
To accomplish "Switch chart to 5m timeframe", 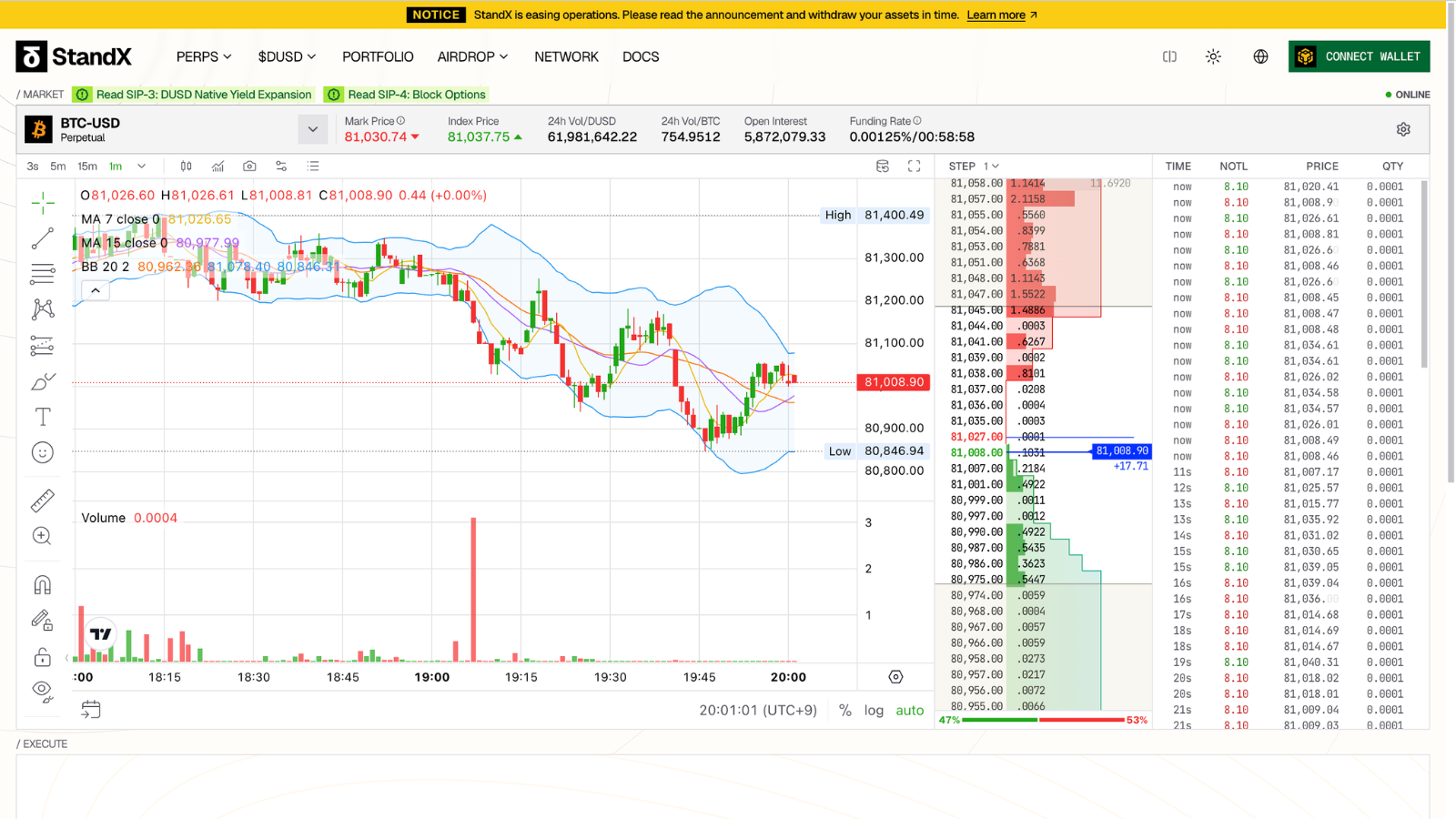I will tap(58, 167).
